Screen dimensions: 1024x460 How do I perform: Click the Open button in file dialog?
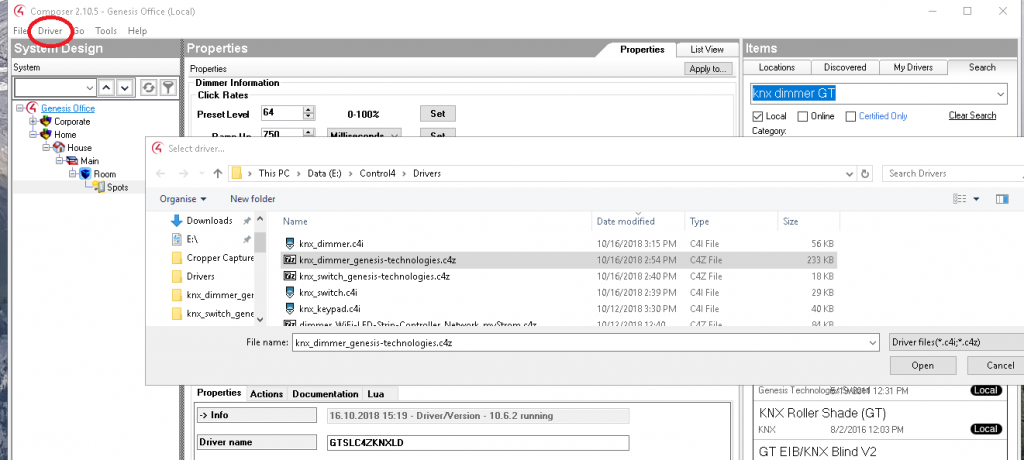[x=922, y=365]
